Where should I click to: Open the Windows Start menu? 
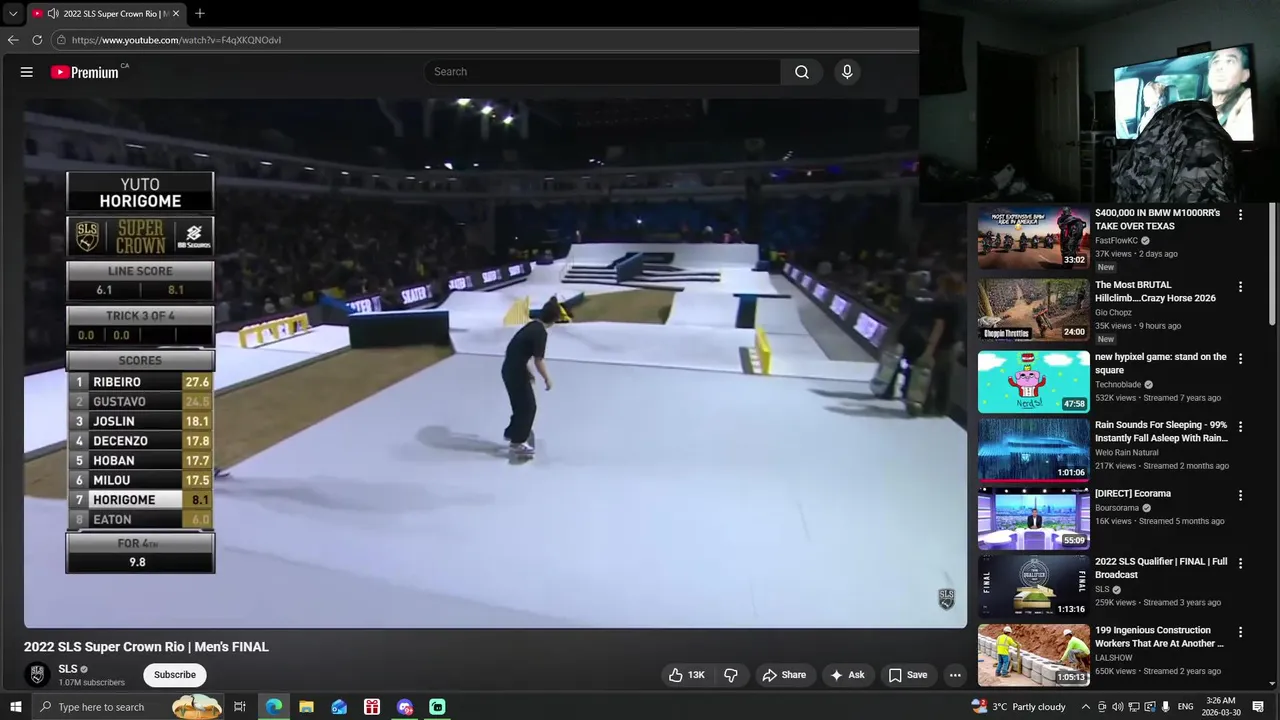[x=15, y=707]
